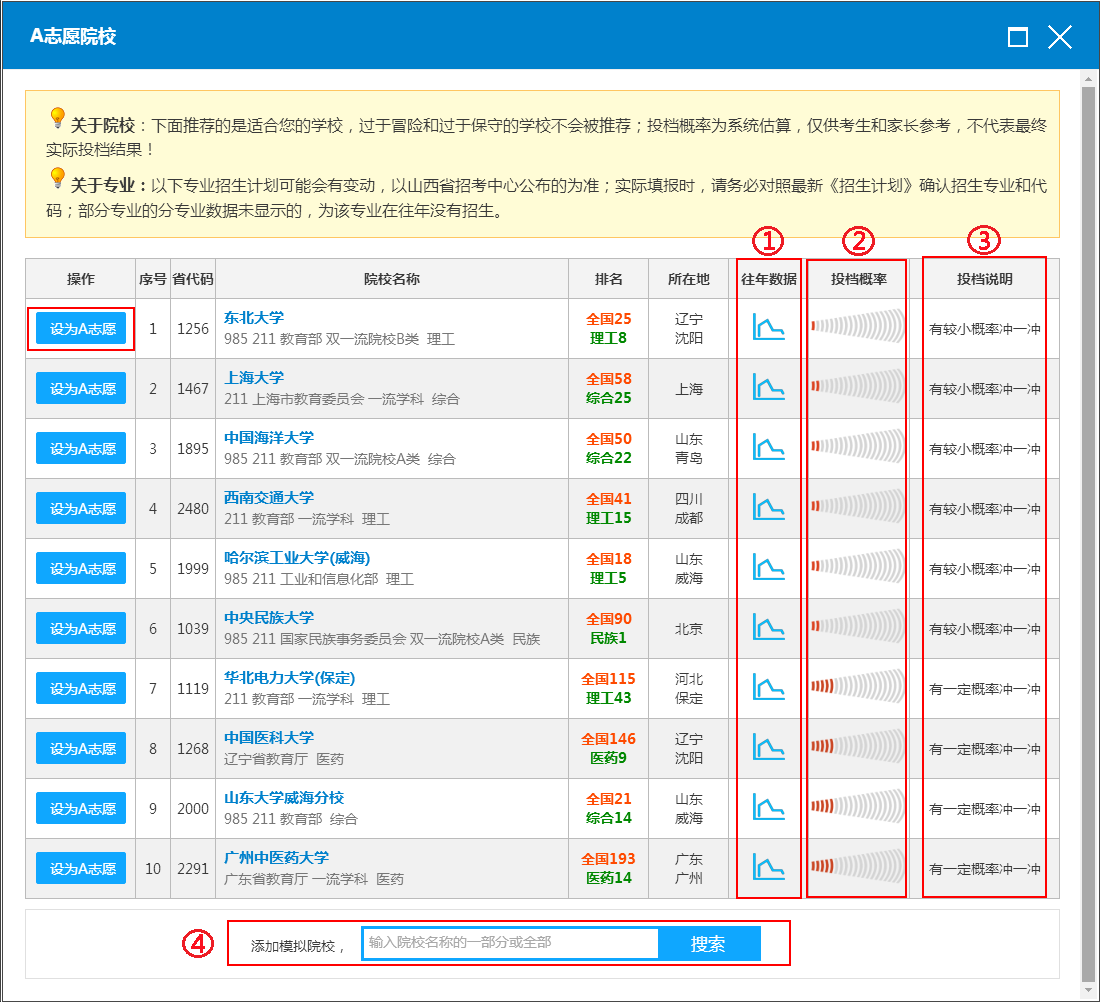Image resolution: width=1101 pixels, height=1002 pixels.
Task: Open the 上海大学 school name link
Action: click(254, 378)
